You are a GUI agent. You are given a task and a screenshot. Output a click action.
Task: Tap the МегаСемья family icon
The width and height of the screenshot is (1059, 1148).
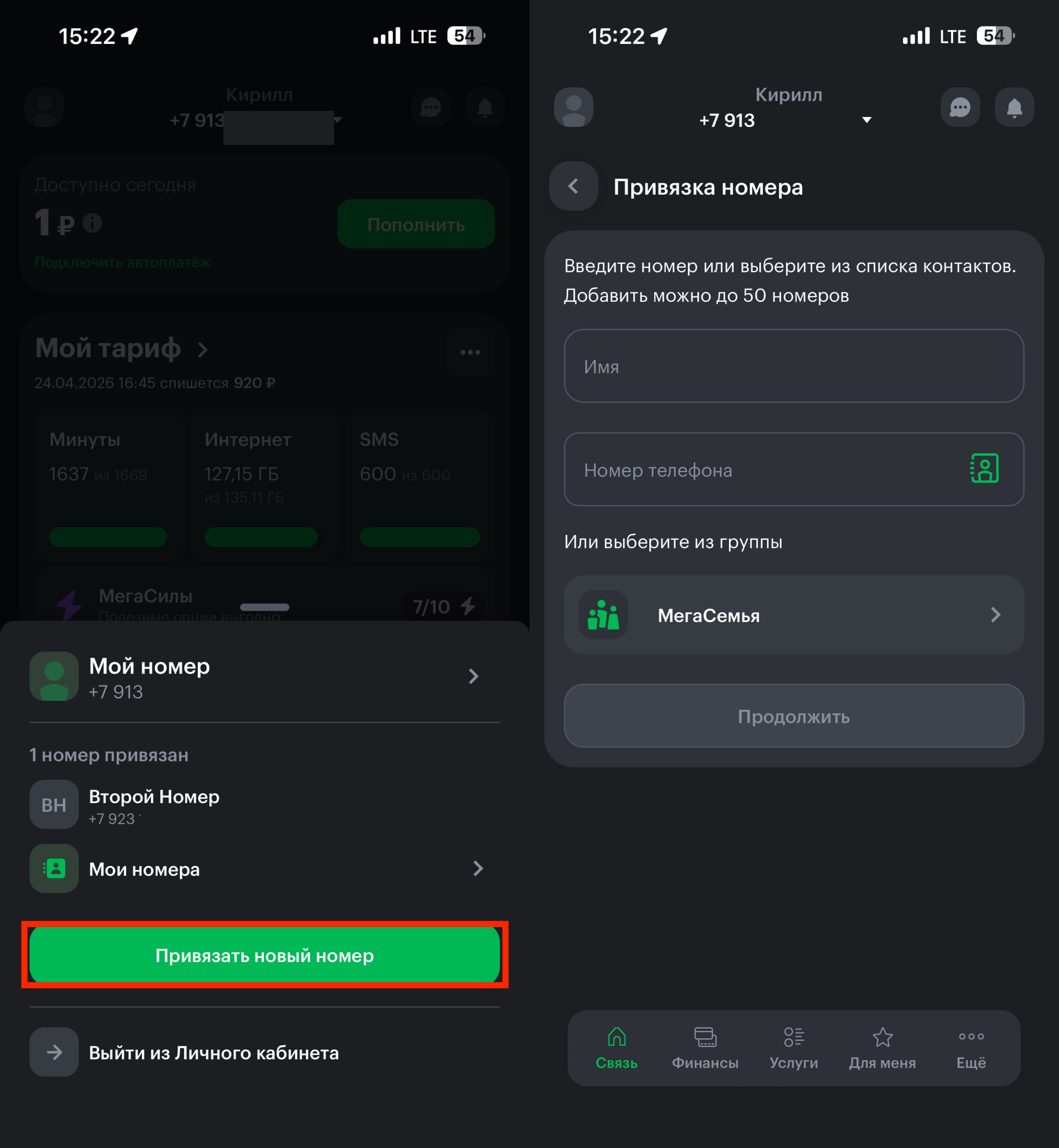(603, 615)
